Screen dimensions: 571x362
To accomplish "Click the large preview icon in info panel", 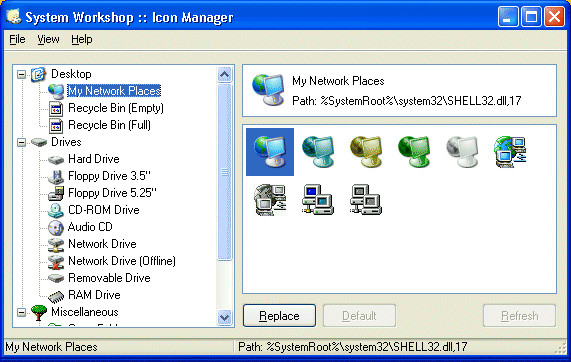I will (x=268, y=90).
